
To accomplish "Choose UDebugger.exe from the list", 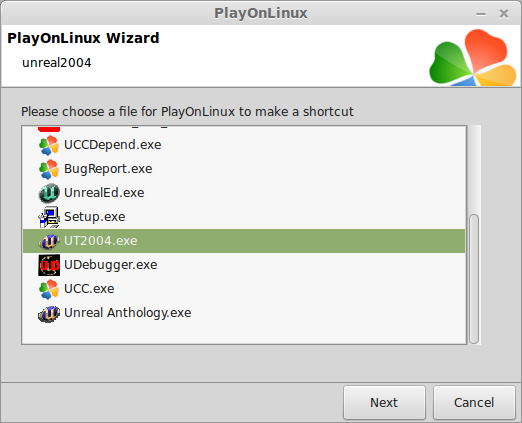I will pyautogui.click(x=244, y=265).
